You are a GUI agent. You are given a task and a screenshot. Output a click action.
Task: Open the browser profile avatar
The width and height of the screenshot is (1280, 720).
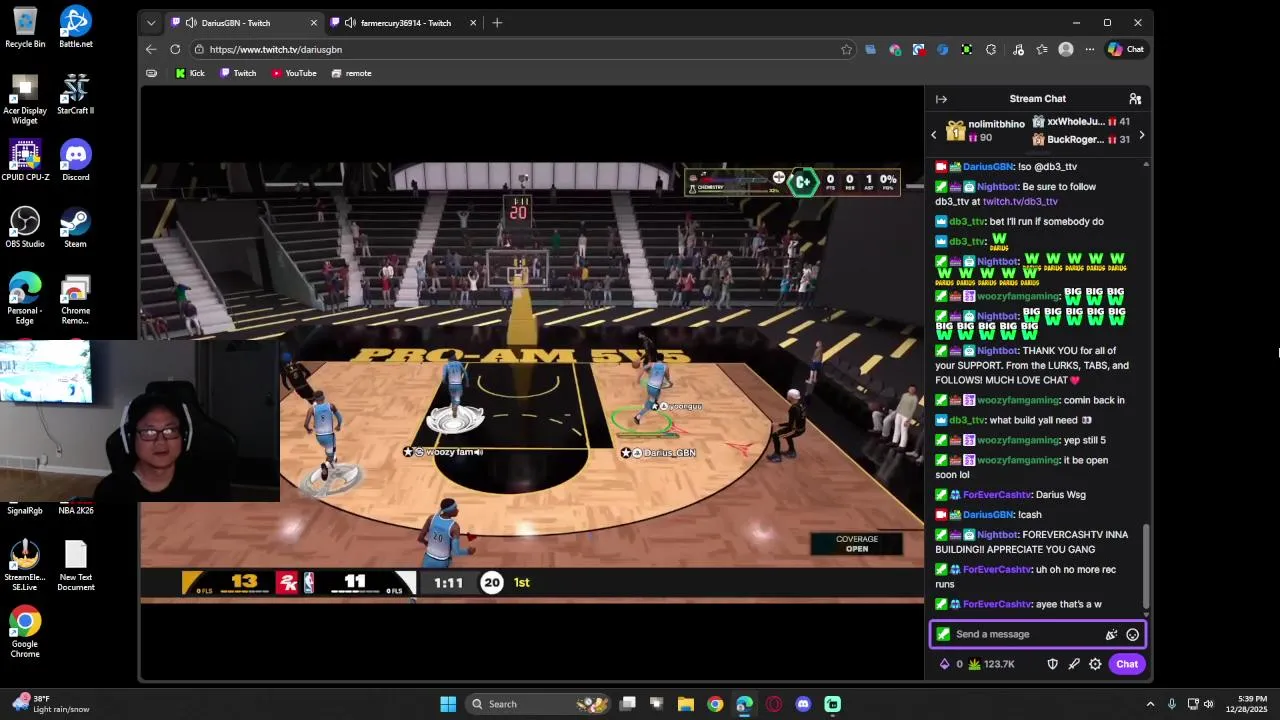click(1066, 49)
